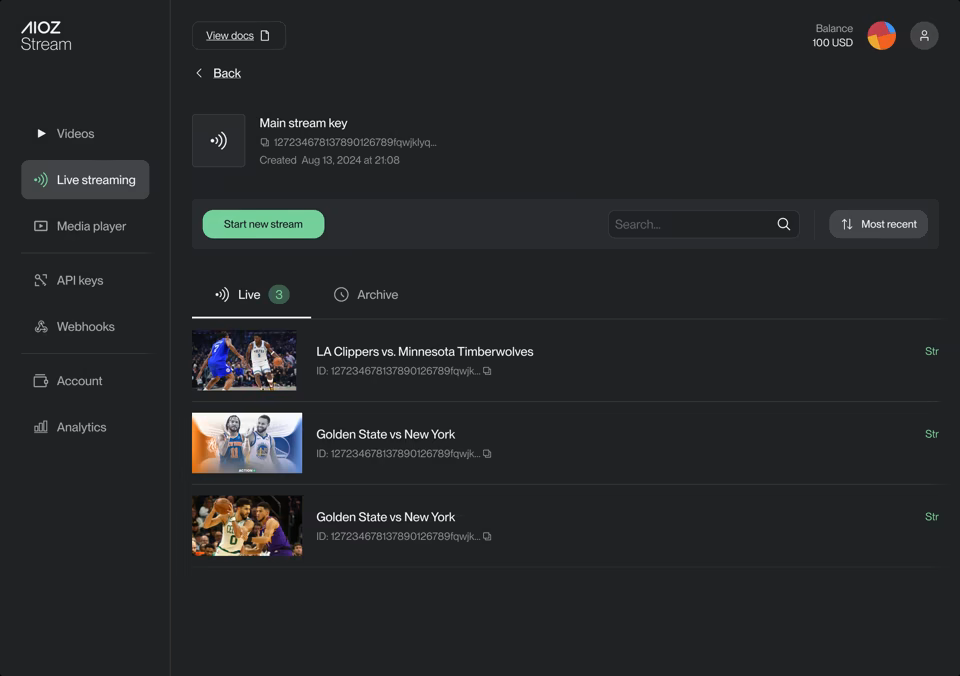Go to API keys page

coord(84,280)
